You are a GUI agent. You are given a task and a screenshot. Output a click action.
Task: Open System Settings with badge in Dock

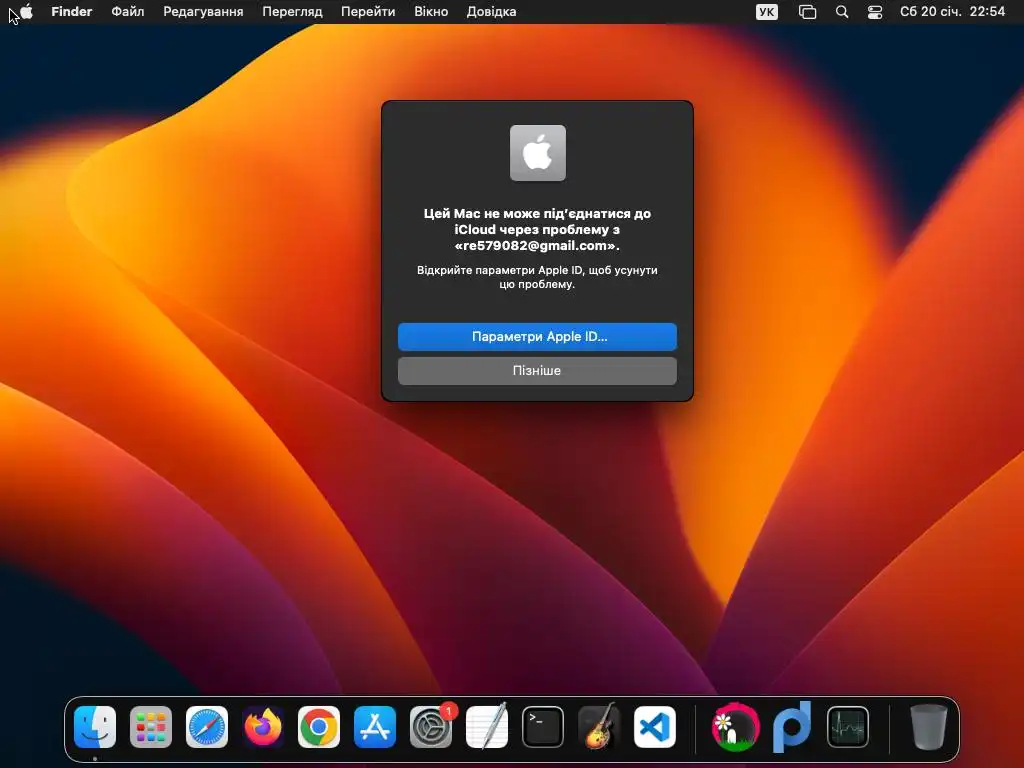click(431, 726)
